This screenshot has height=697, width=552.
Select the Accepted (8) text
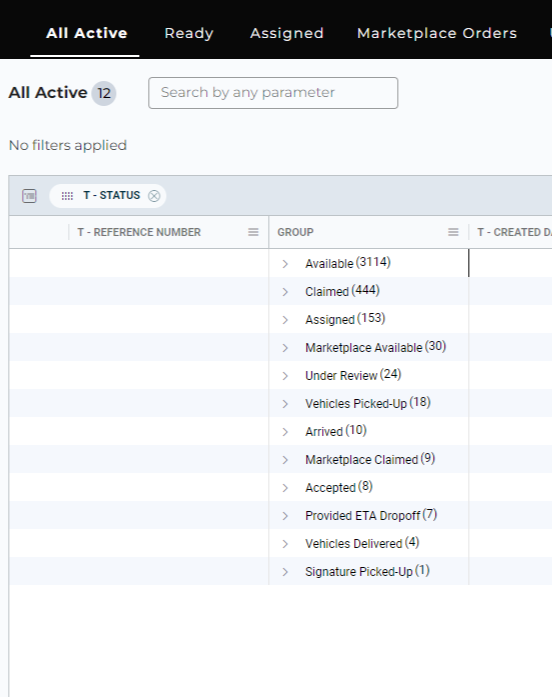(x=339, y=487)
